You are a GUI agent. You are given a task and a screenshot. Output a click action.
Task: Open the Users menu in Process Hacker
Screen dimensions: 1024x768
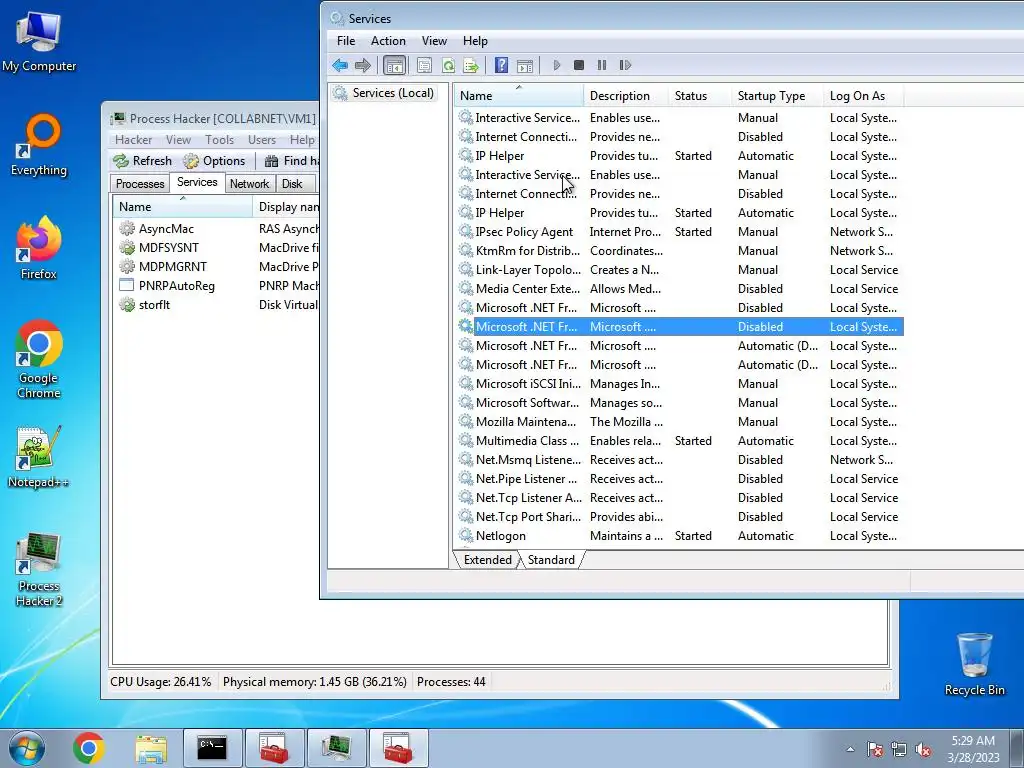point(261,140)
